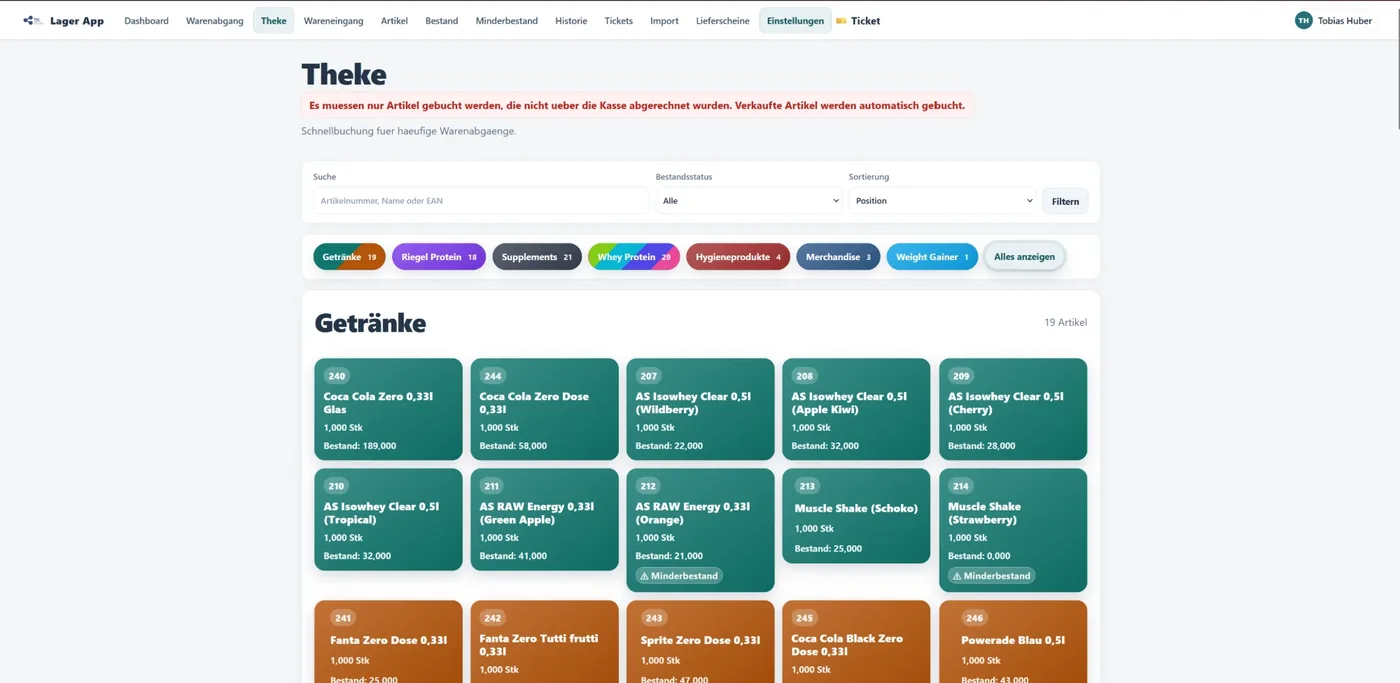Viewport: 1400px width, 683px height.
Task: Filter by the Getränke category chip
Action: coord(349,257)
